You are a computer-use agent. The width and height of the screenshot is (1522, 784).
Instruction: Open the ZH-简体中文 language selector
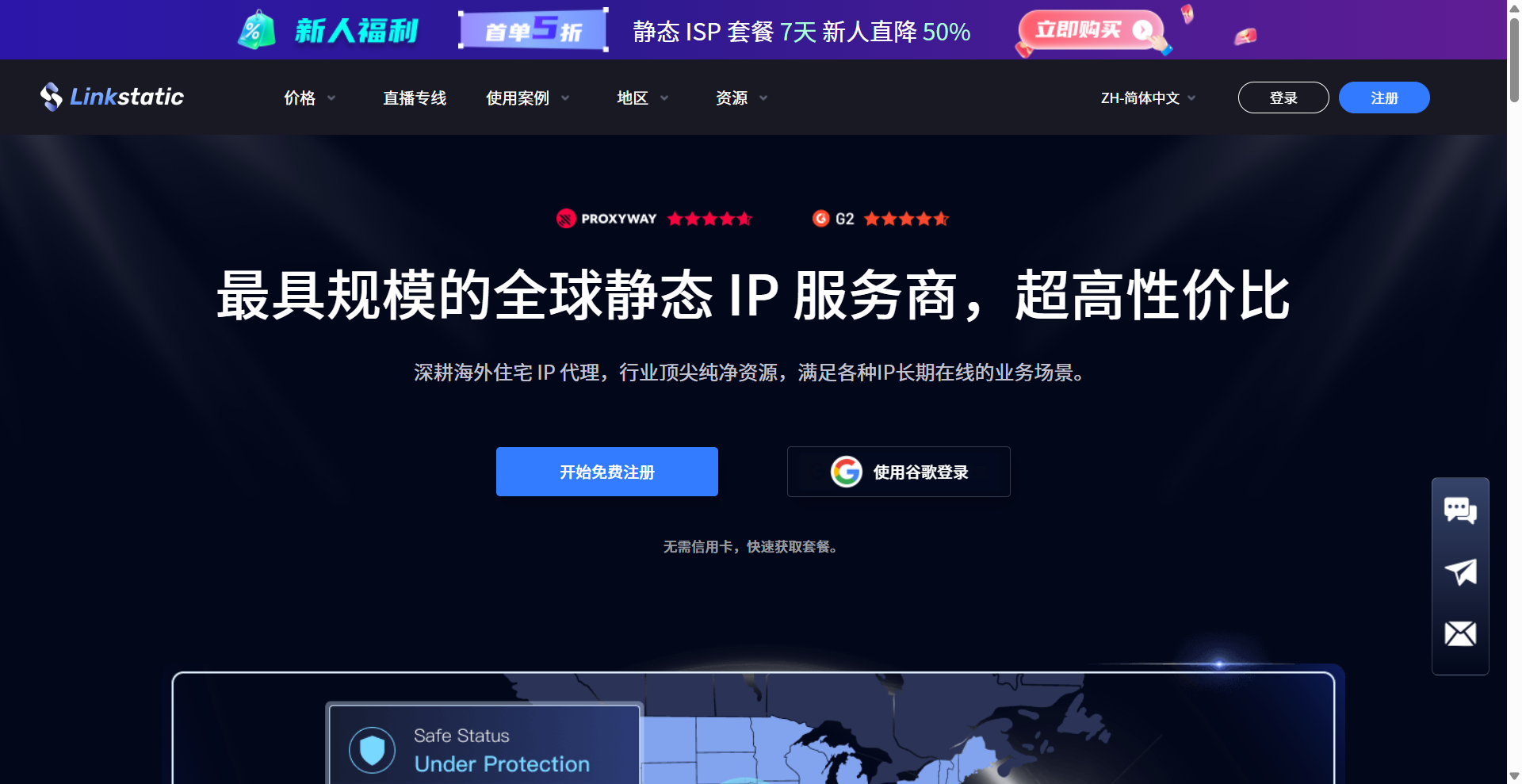pyautogui.click(x=1149, y=98)
